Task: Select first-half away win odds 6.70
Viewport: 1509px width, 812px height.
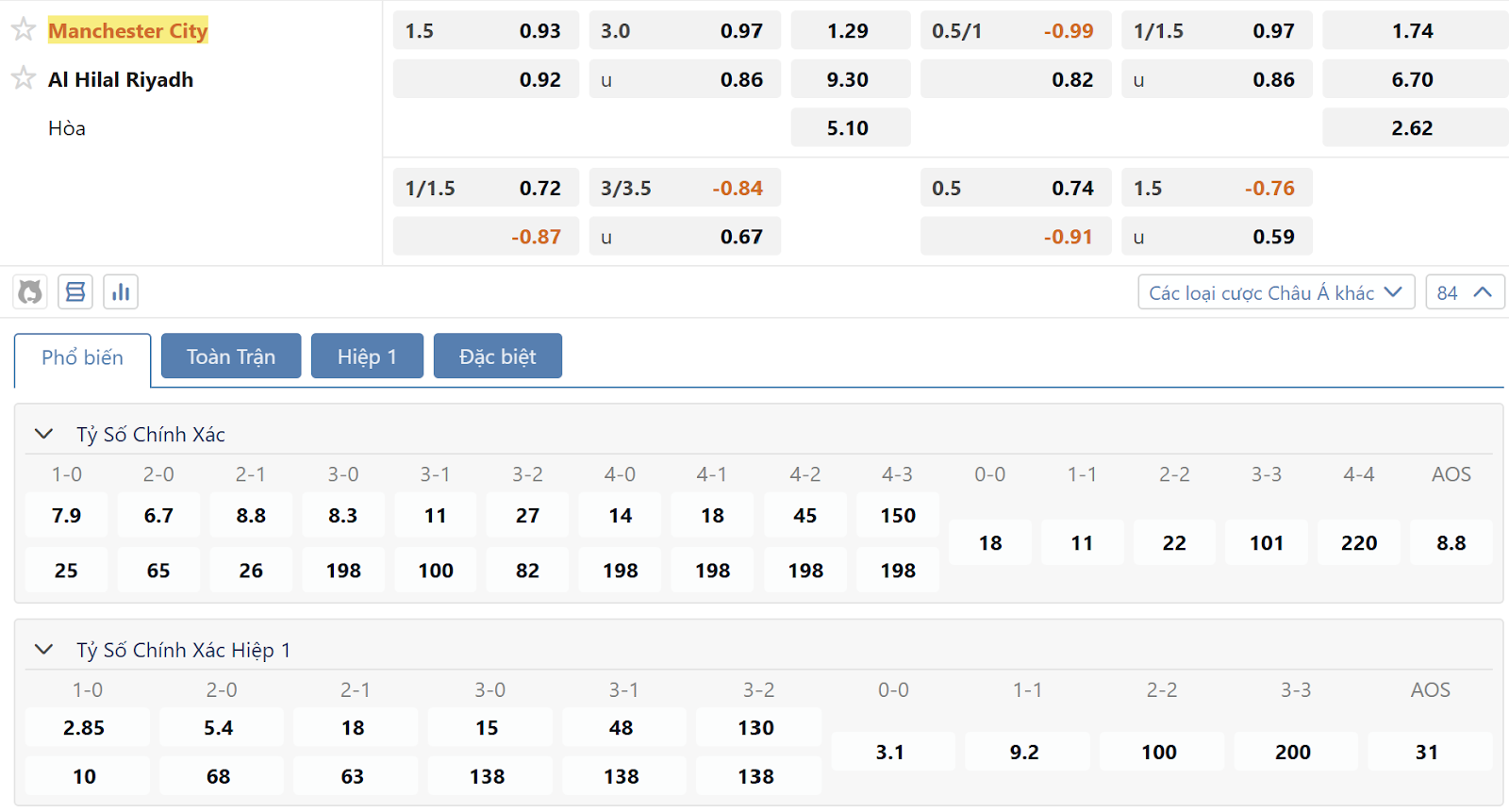Action: [1415, 79]
